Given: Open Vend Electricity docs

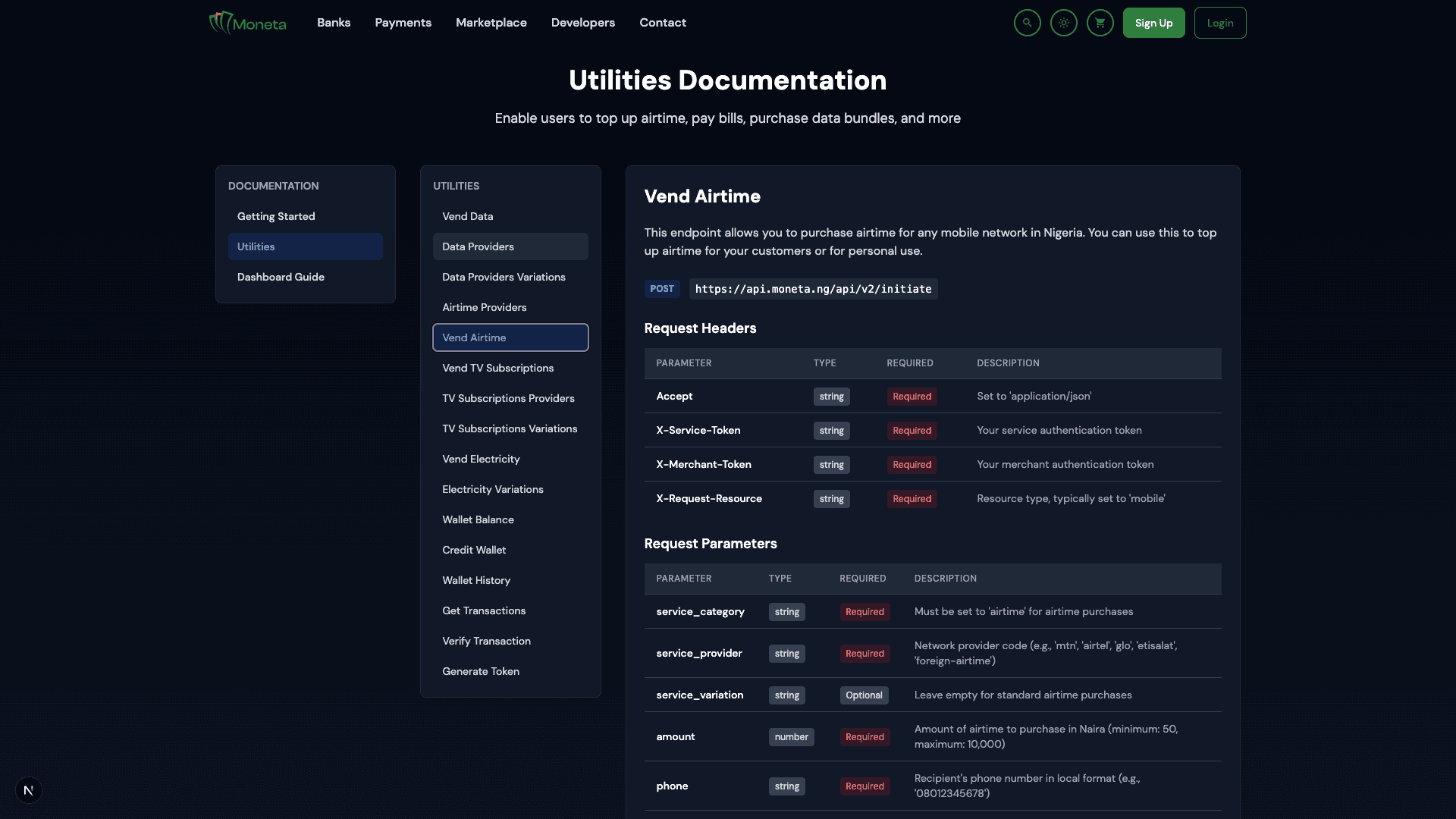Looking at the screenshot, I should pos(510,459).
